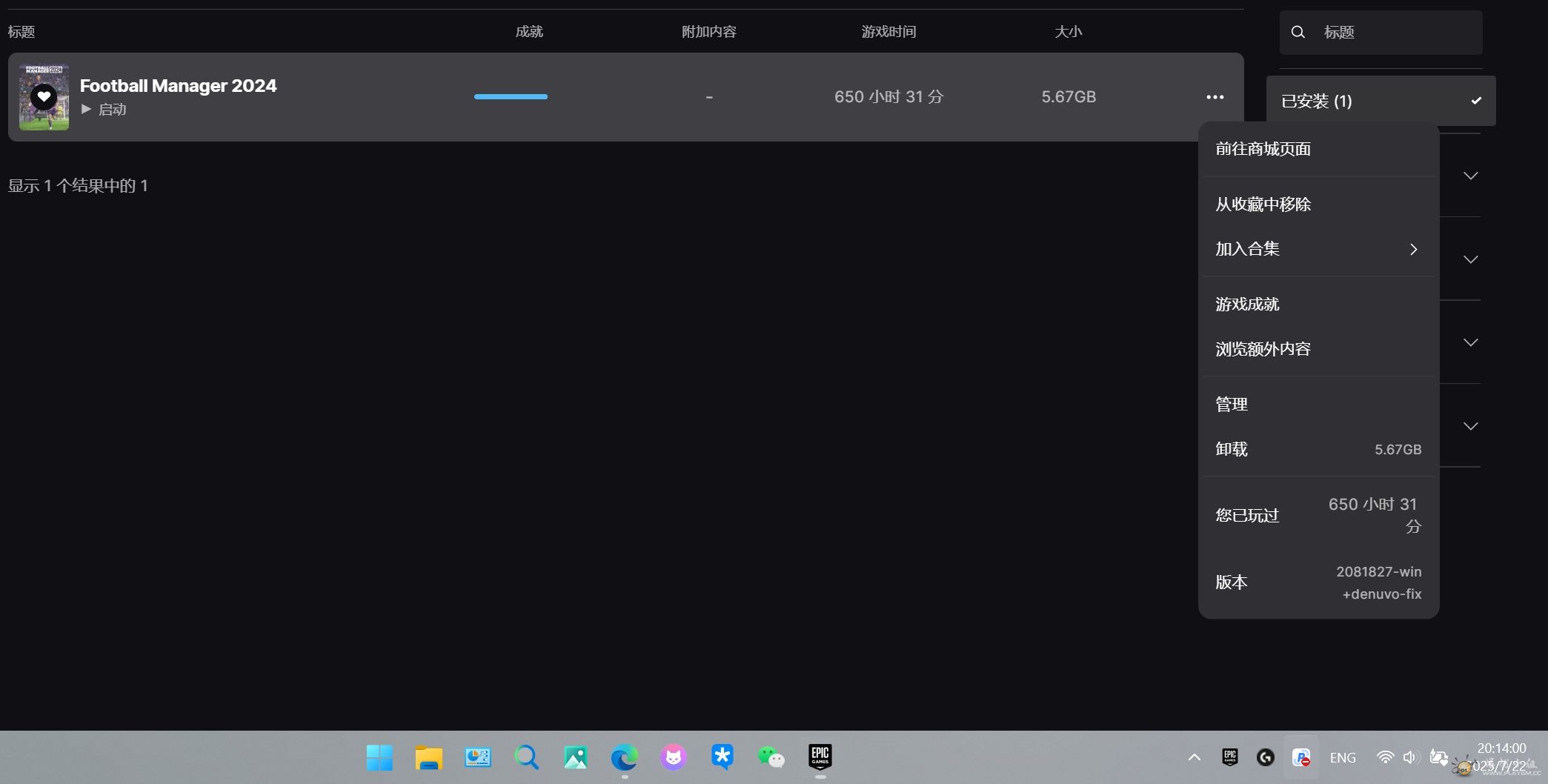Open the Windows Start menu
The image size is (1548, 784).
click(x=379, y=757)
